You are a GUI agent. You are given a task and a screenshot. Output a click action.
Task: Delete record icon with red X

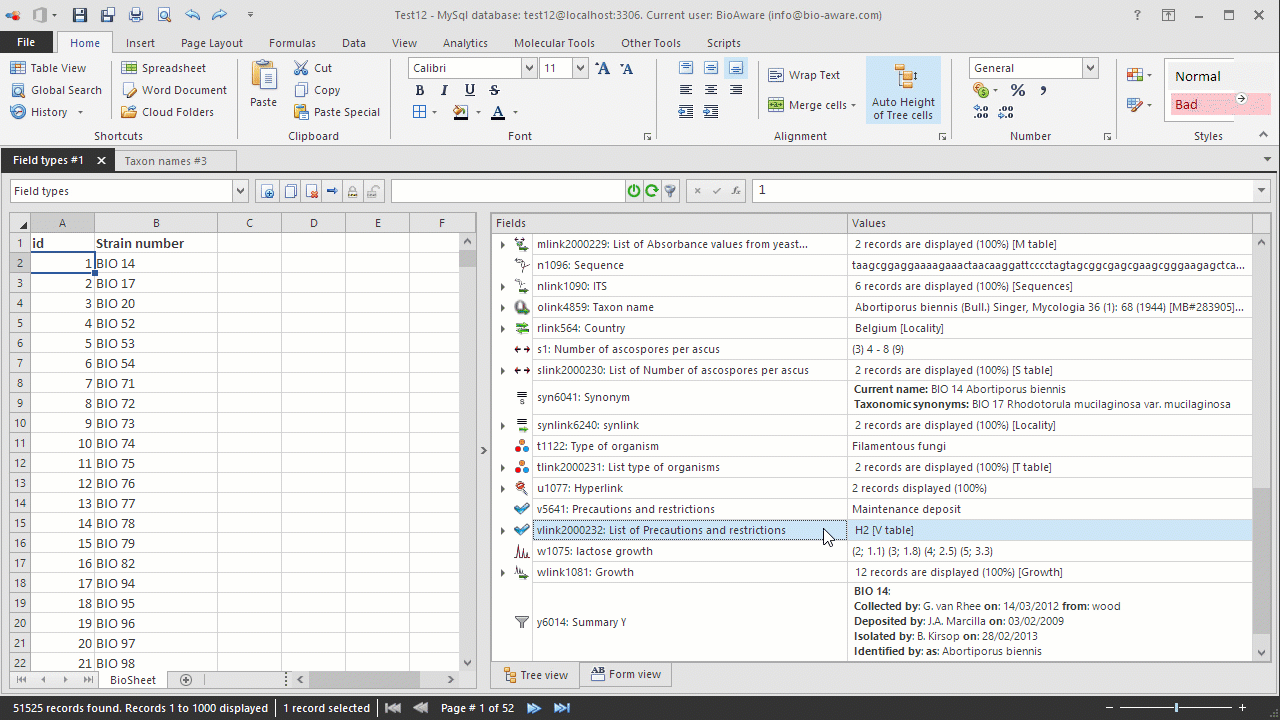pyautogui.click(x=312, y=191)
